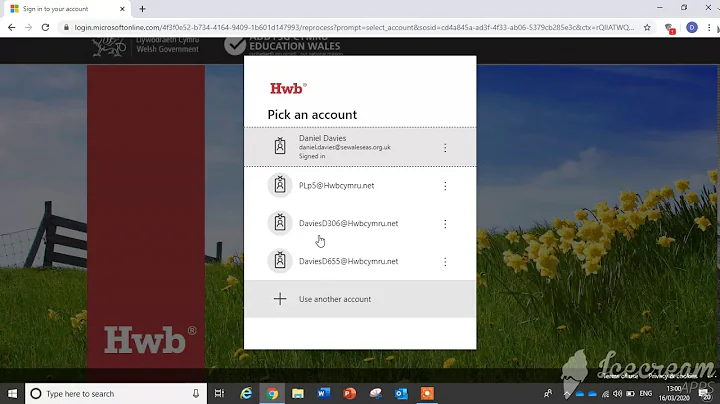Open the Chrome profile avatar D
Screen dimensions: 720x404
(692, 28)
